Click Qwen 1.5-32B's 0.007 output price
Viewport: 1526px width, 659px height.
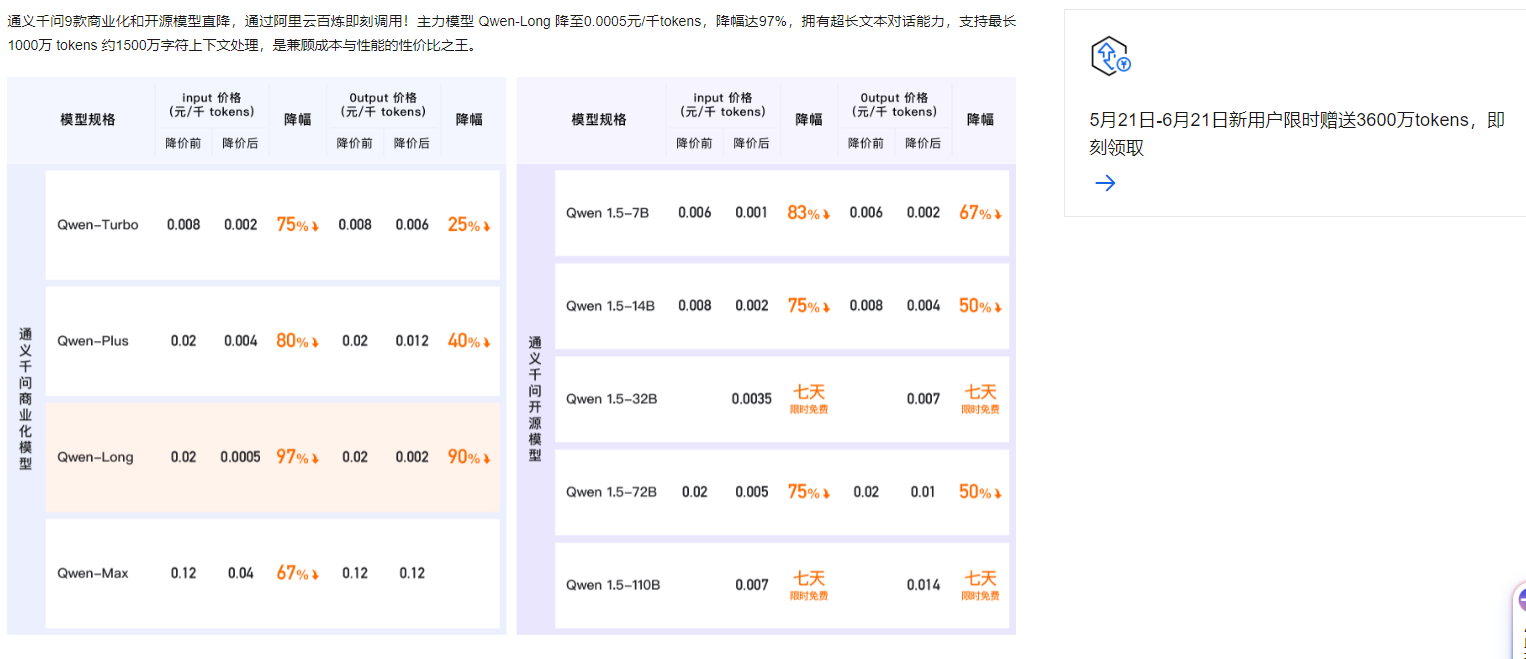pos(923,399)
